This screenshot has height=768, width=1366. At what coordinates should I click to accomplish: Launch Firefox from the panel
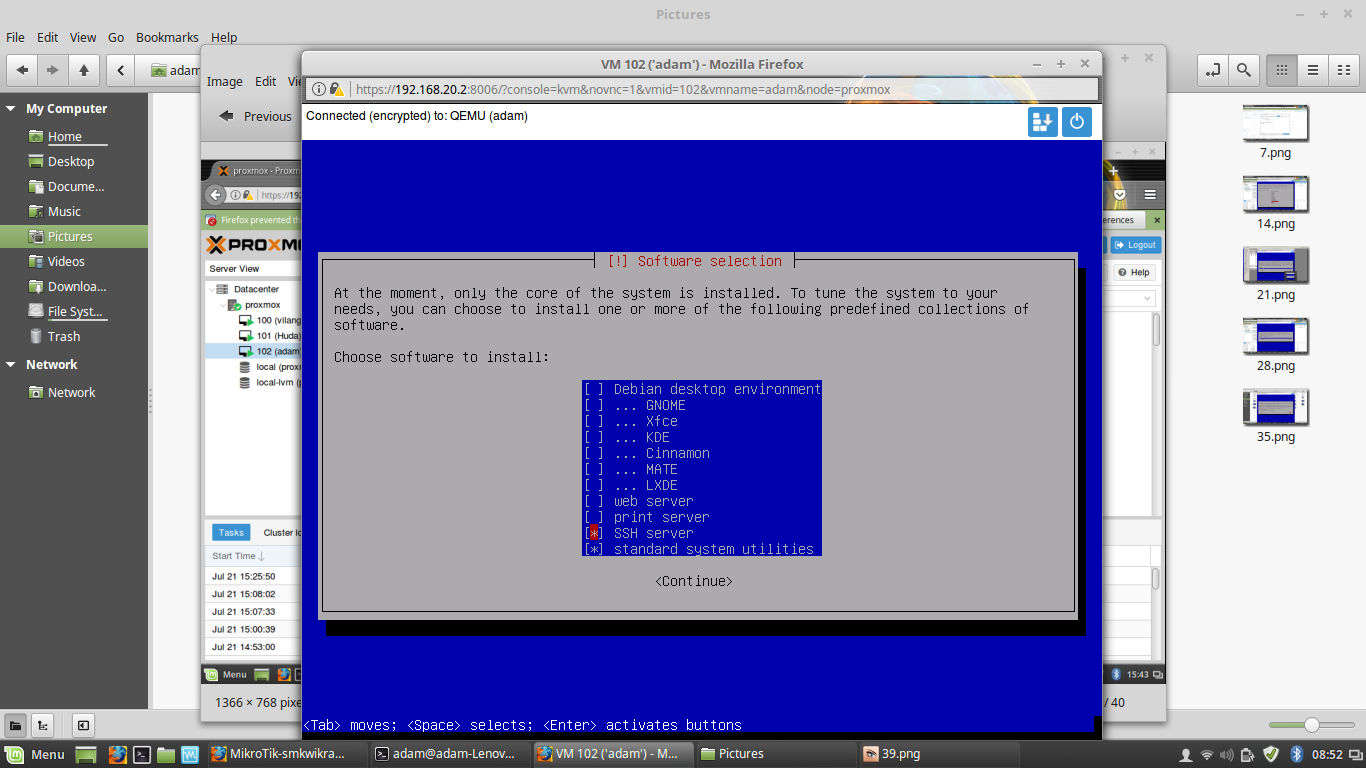[x=118, y=754]
